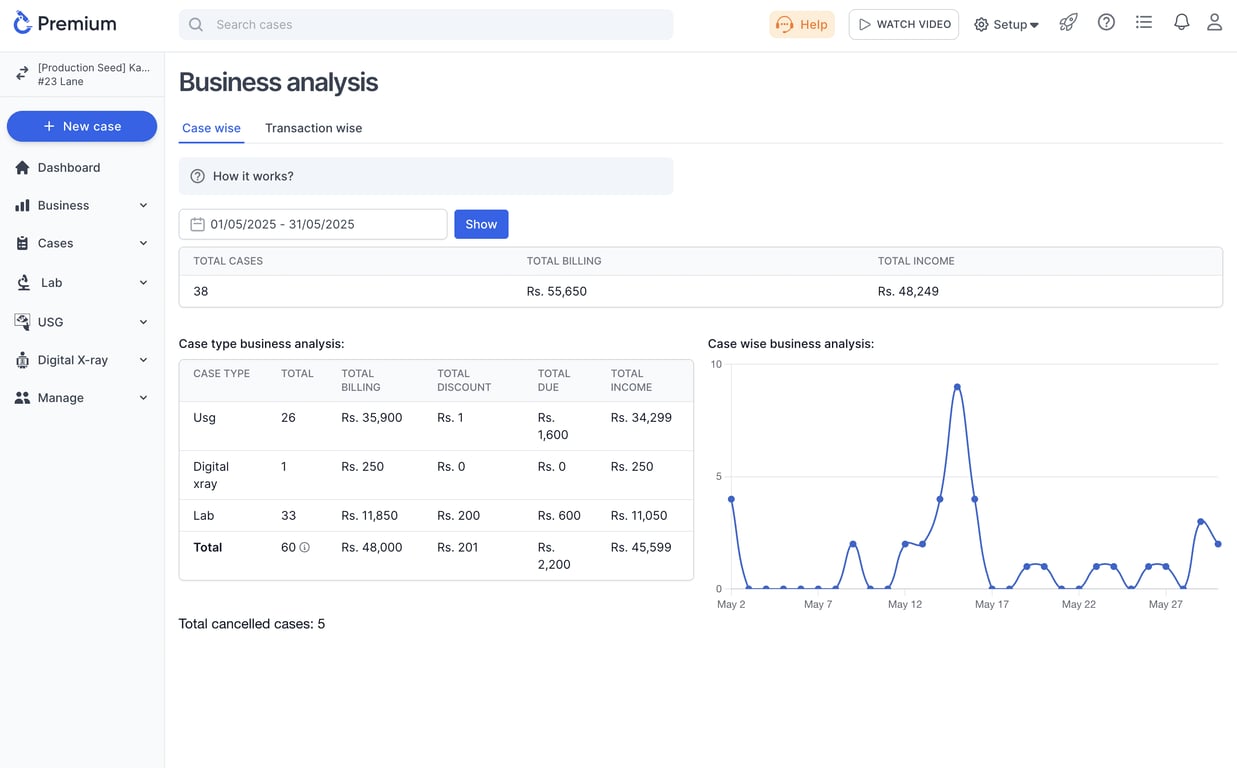Click the headset icon on Help

(785, 24)
